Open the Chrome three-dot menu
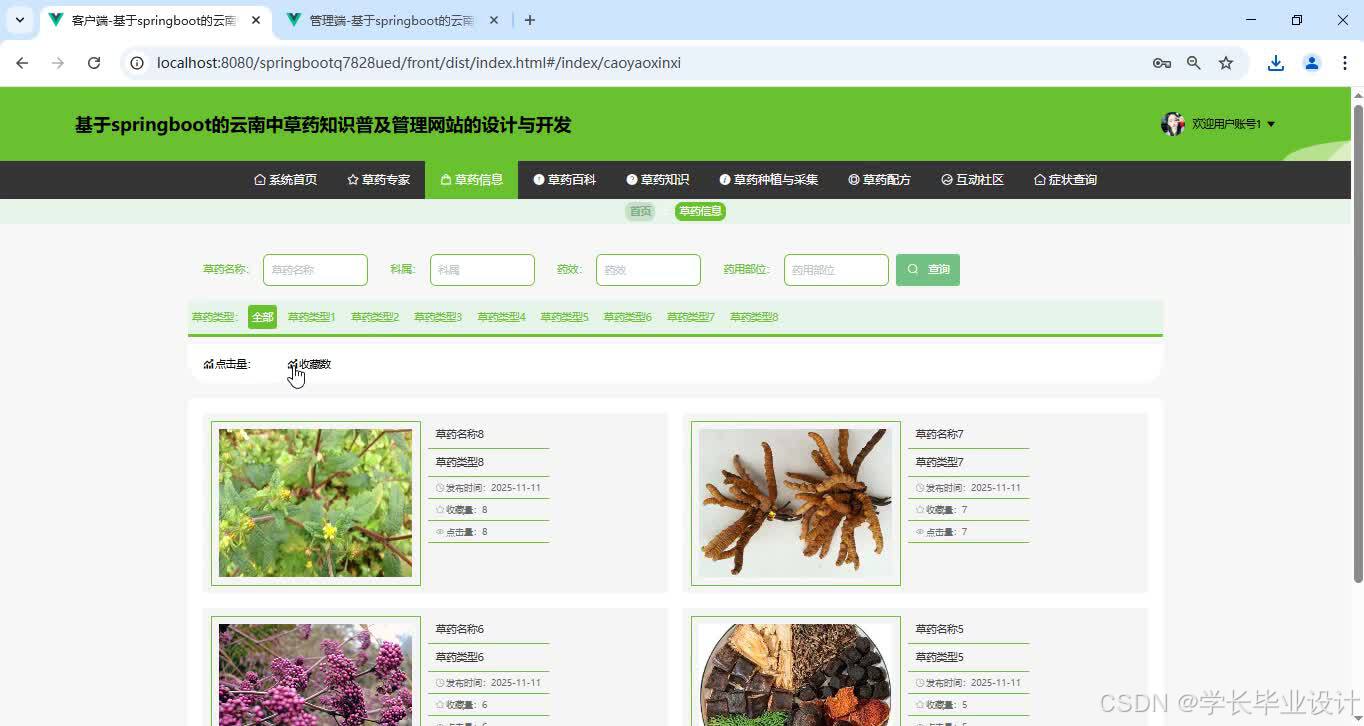Image resolution: width=1364 pixels, height=726 pixels. 1345,63
